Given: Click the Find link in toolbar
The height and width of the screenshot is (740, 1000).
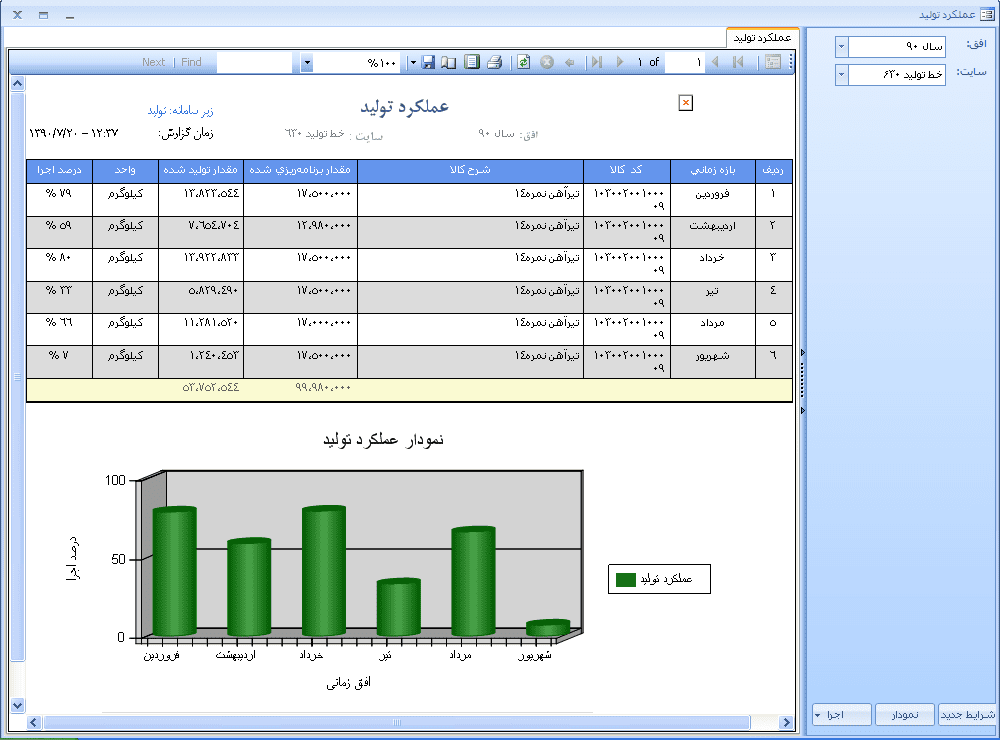Looking at the screenshot, I should point(191,62).
